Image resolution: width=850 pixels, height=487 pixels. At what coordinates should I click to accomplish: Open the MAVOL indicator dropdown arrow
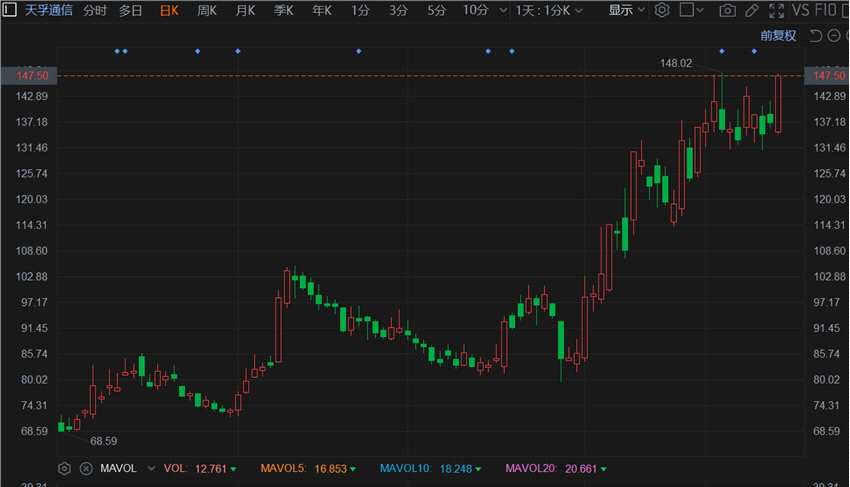point(151,469)
